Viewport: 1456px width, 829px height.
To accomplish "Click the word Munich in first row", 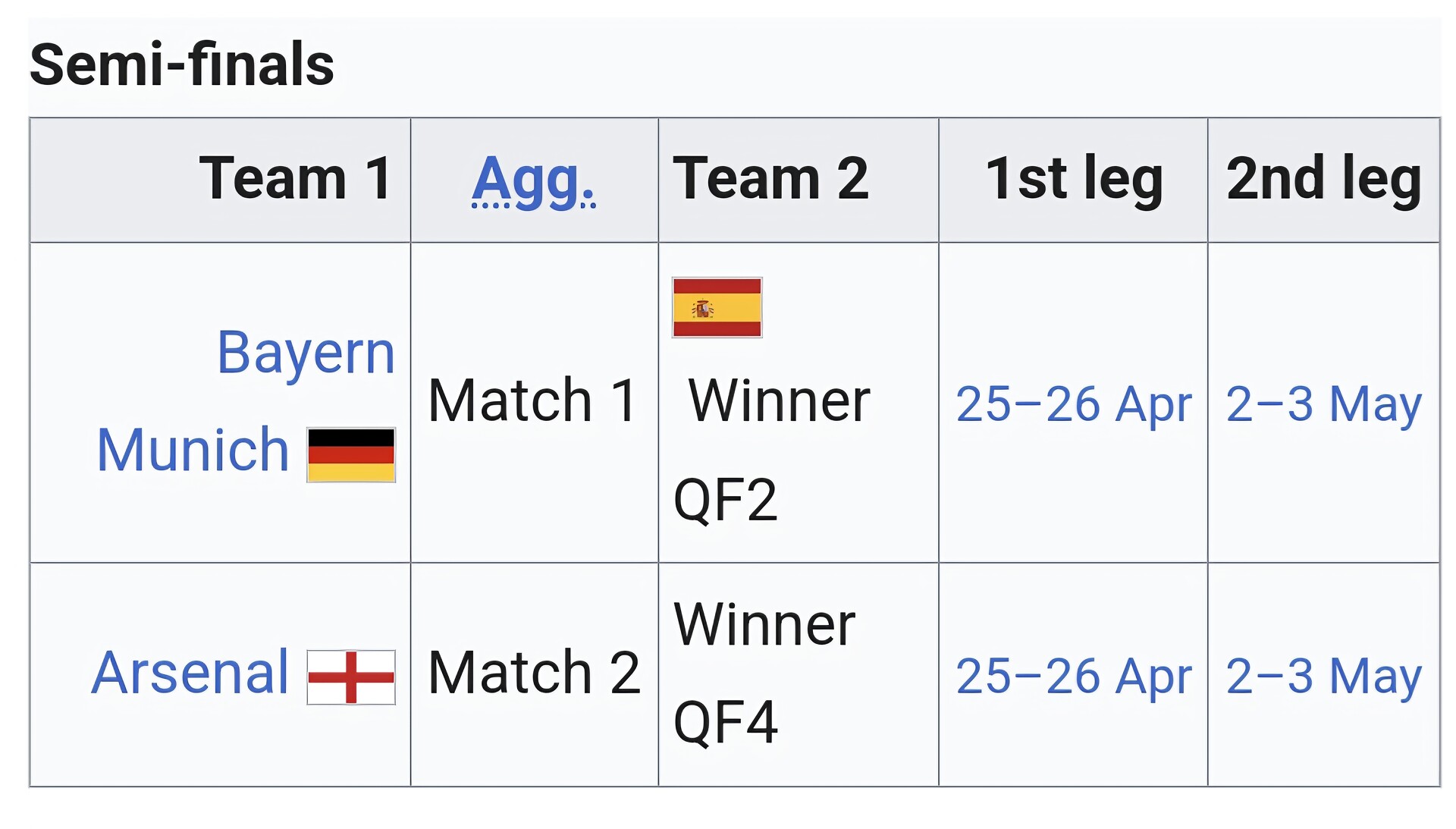I will coord(193,451).
